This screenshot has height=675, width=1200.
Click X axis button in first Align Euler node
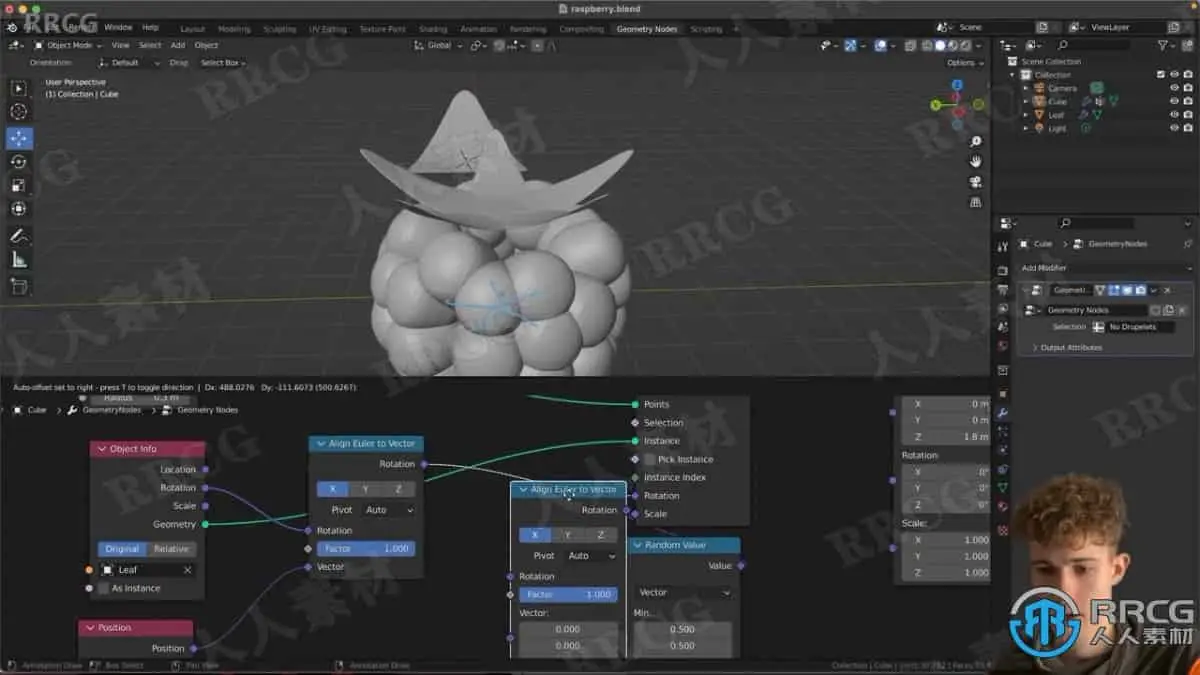(333, 489)
